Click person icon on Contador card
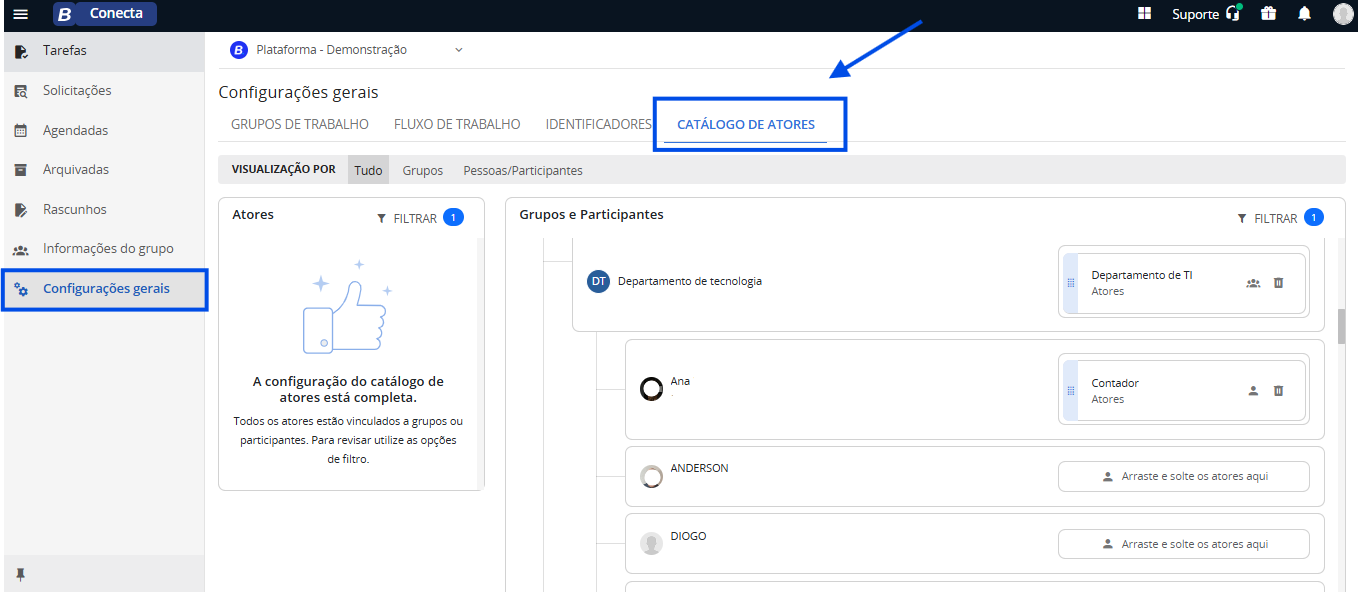 pyautogui.click(x=1253, y=391)
